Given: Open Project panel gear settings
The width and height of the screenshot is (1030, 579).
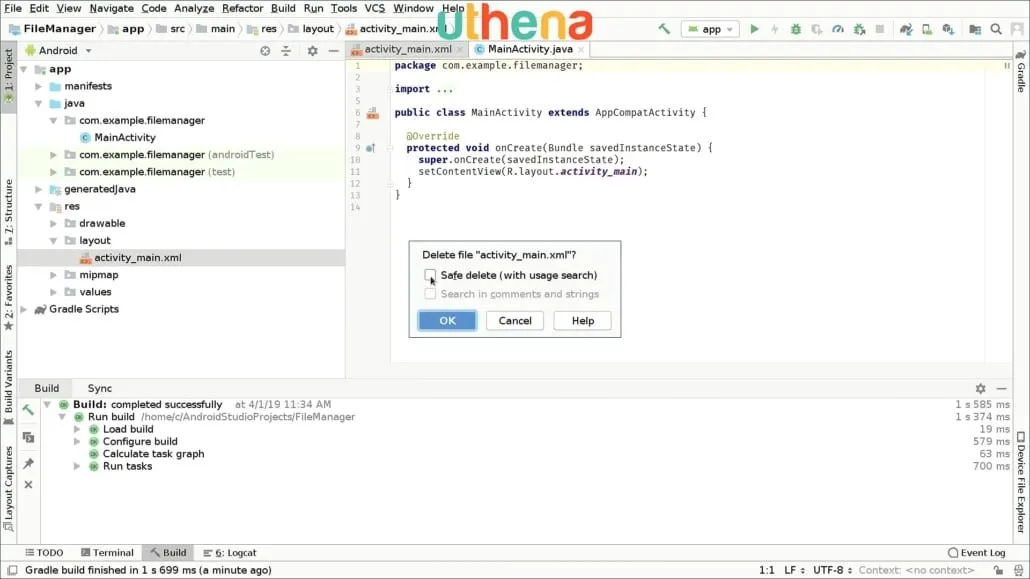Looking at the screenshot, I should [313, 51].
